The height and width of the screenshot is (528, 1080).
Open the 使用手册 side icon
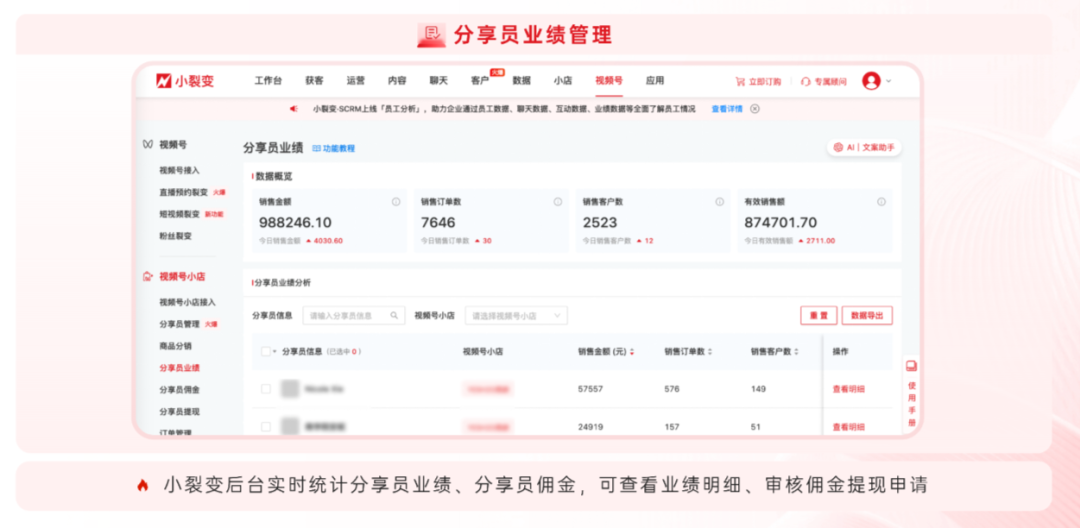[911, 366]
